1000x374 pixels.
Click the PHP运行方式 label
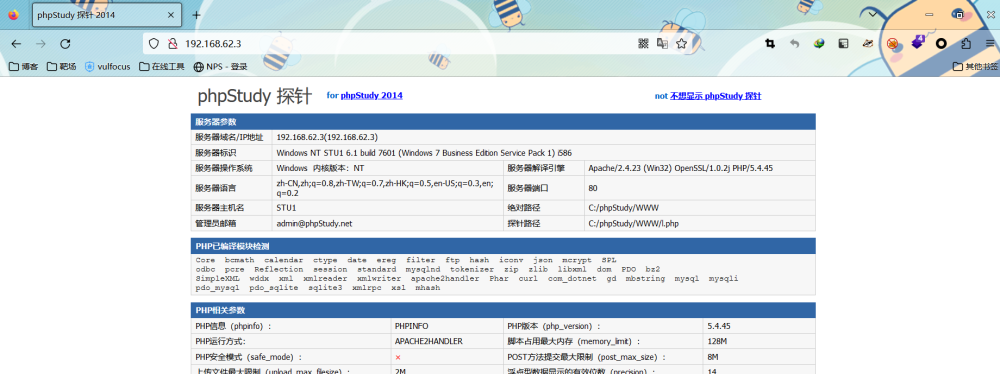point(220,341)
